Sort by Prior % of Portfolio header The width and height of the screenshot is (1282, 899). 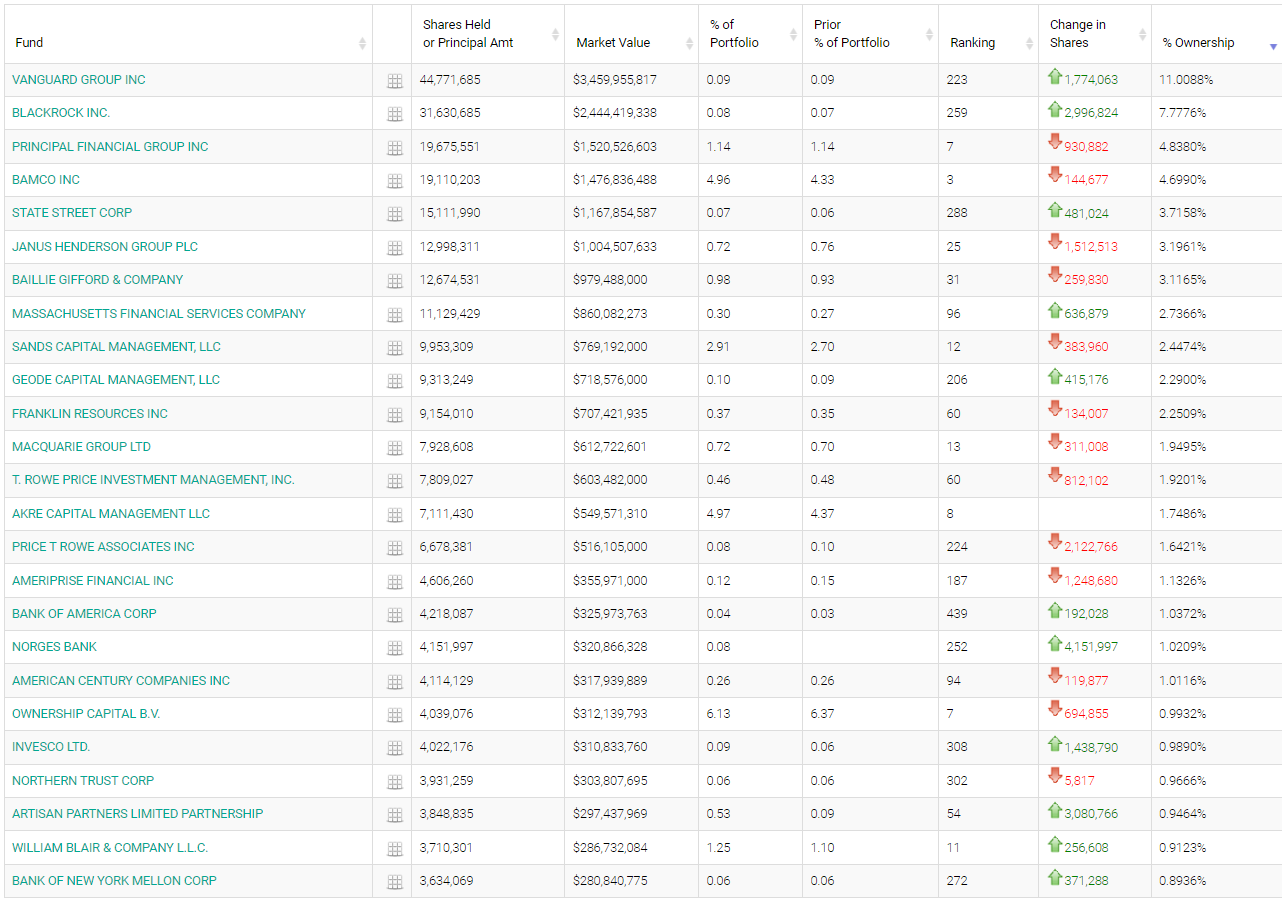click(x=870, y=34)
